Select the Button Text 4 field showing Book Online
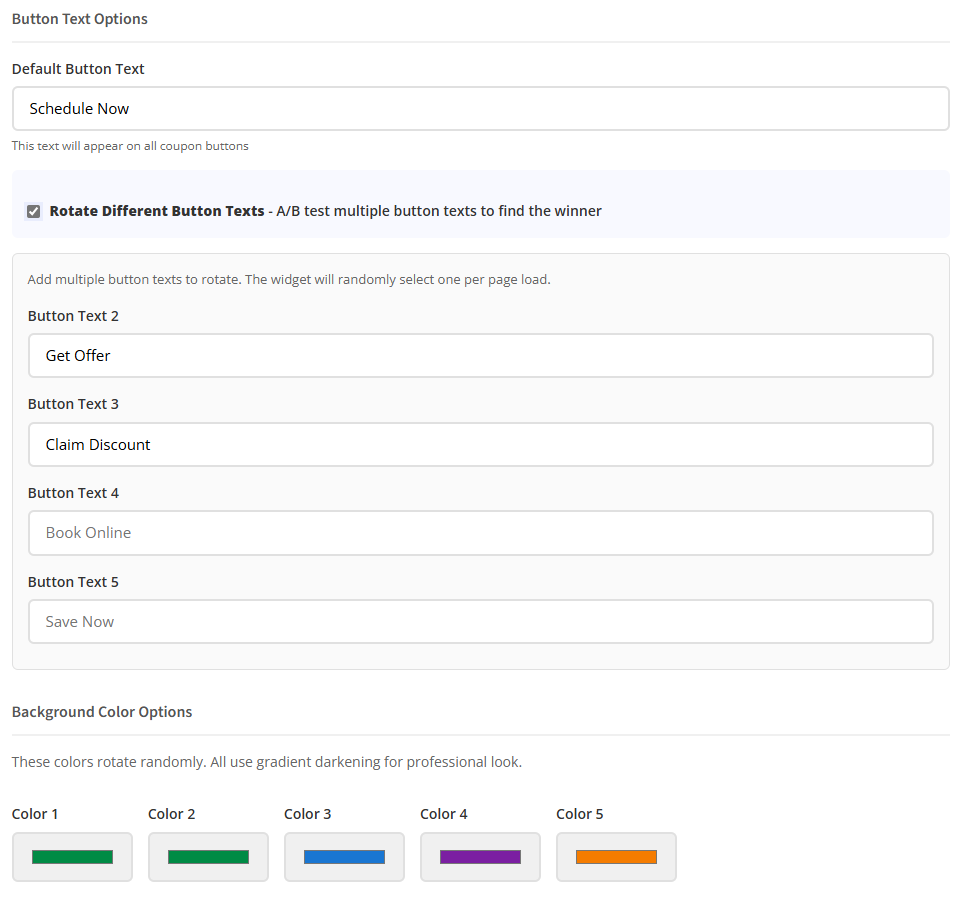The width and height of the screenshot is (965, 903). tap(480, 533)
